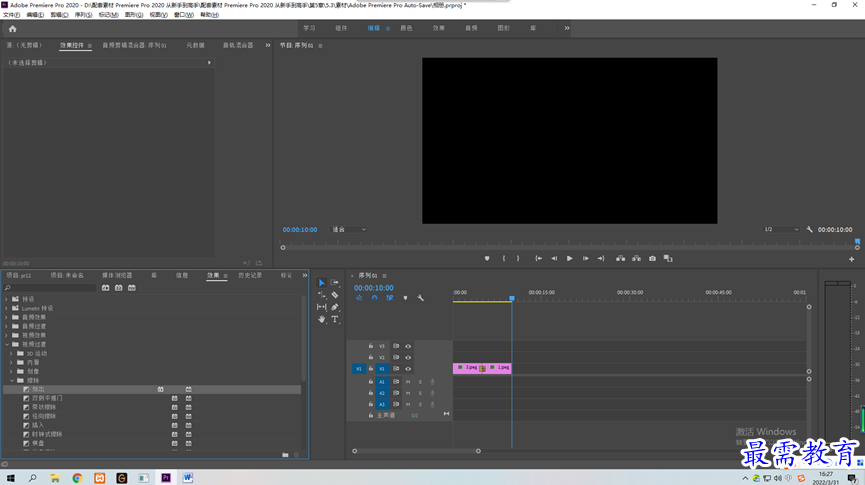Open timeline display settings wrench

coord(420,298)
